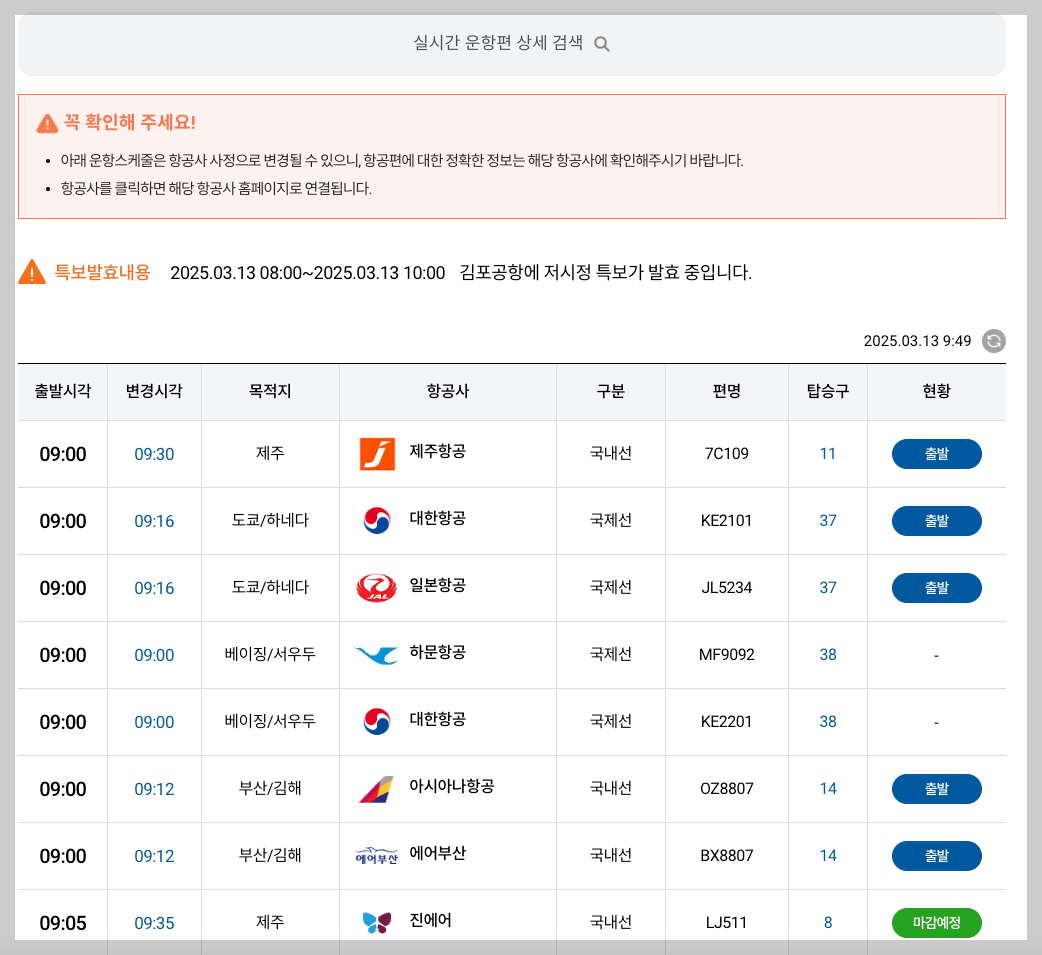Click the 마감예정 status button for LJ511
Viewport: 1042px width, 955px height.
[x=936, y=922]
